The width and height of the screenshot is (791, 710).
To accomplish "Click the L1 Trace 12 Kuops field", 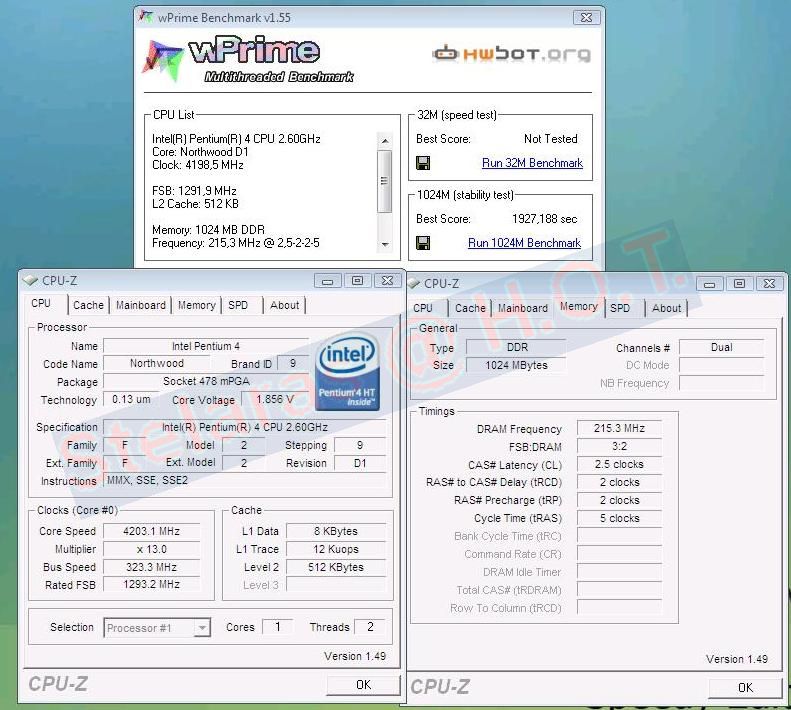I will coord(336,549).
